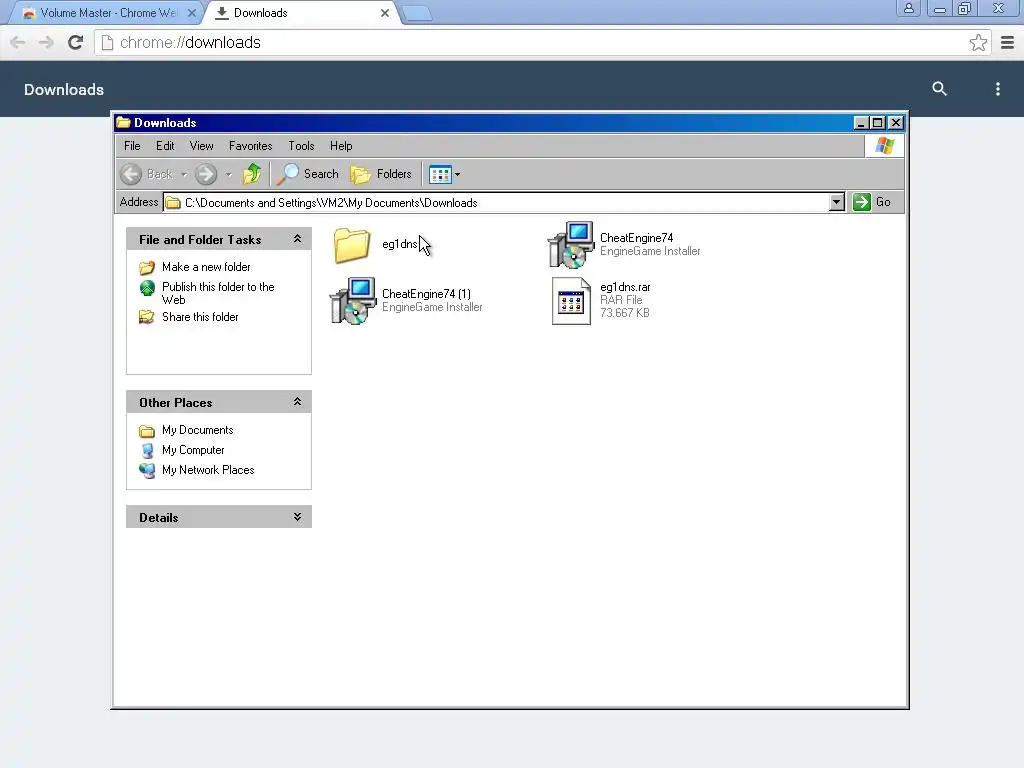Click the Explorer address path field
The width and height of the screenshot is (1024, 768).
(503, 202)
